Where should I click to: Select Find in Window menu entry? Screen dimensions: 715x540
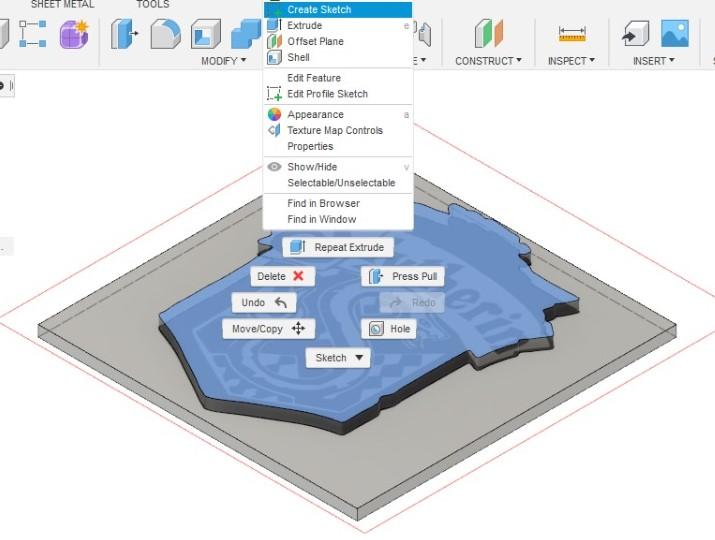click(338, 219)
